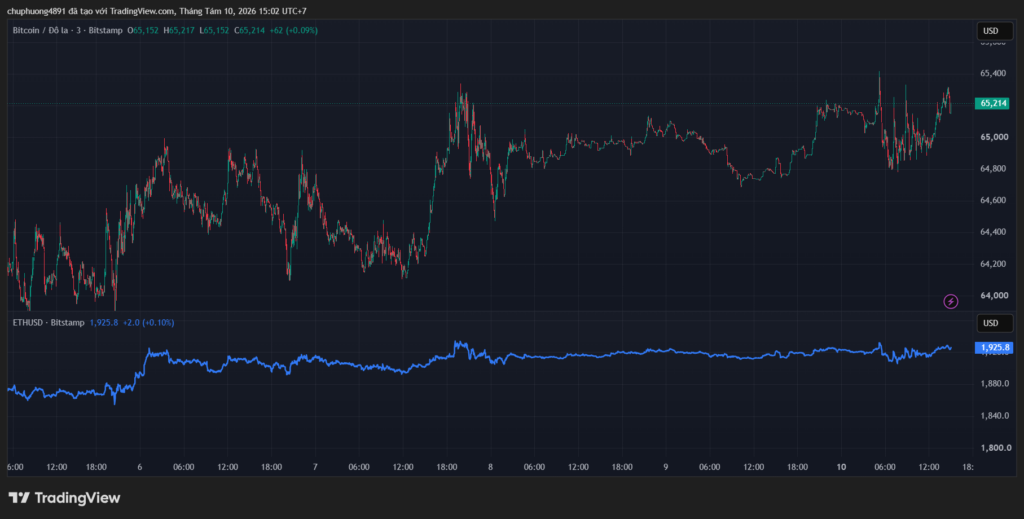Click the open value O65,152
The width and height of the screenshot is (1024, 519).
tap(143, 30)
